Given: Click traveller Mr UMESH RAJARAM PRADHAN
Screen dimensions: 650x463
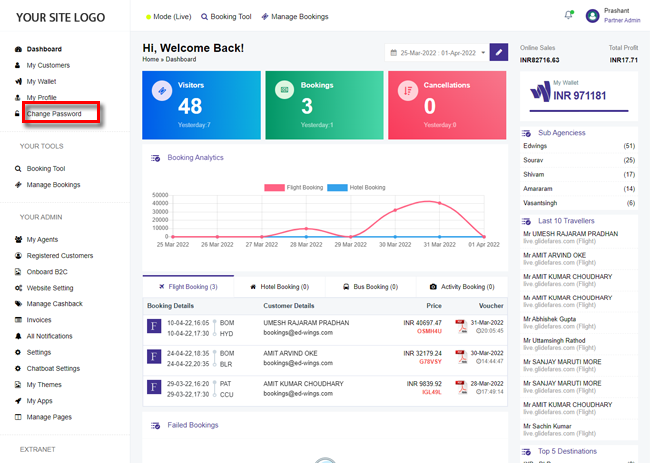Looking at the screenshot, I should tap(570, 234).
